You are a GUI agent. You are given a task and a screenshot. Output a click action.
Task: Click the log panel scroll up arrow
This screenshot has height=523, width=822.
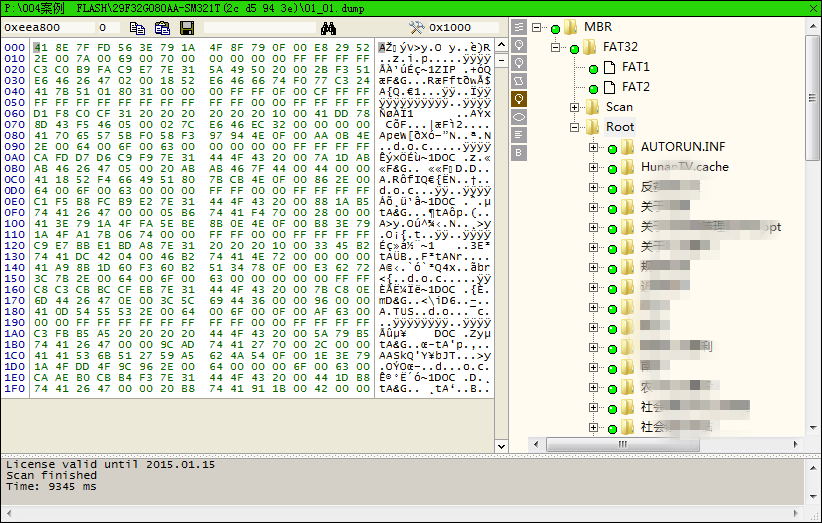pyautogui.click(x=813, y=467)
